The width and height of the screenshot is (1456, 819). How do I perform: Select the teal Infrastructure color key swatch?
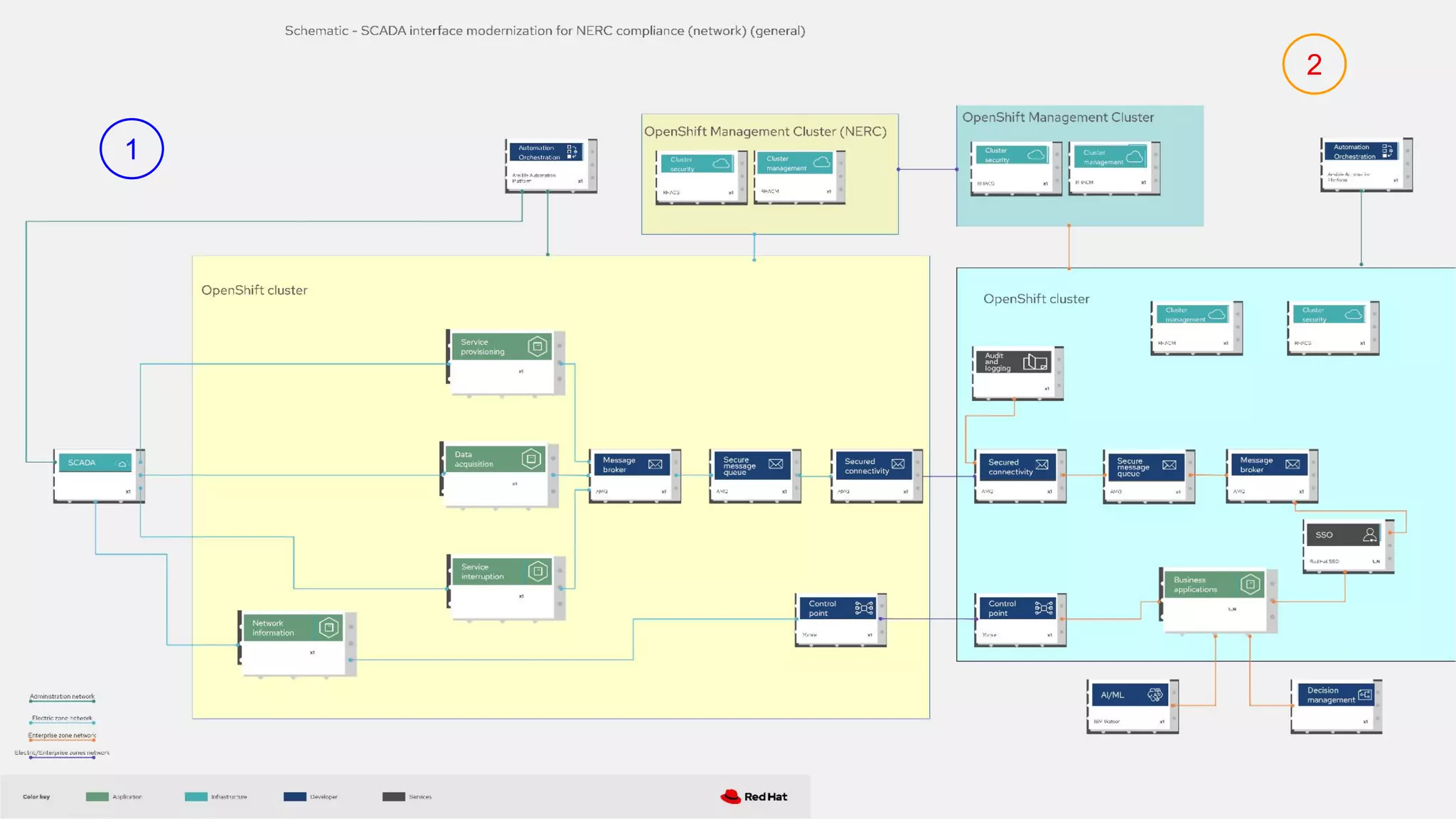196,796
